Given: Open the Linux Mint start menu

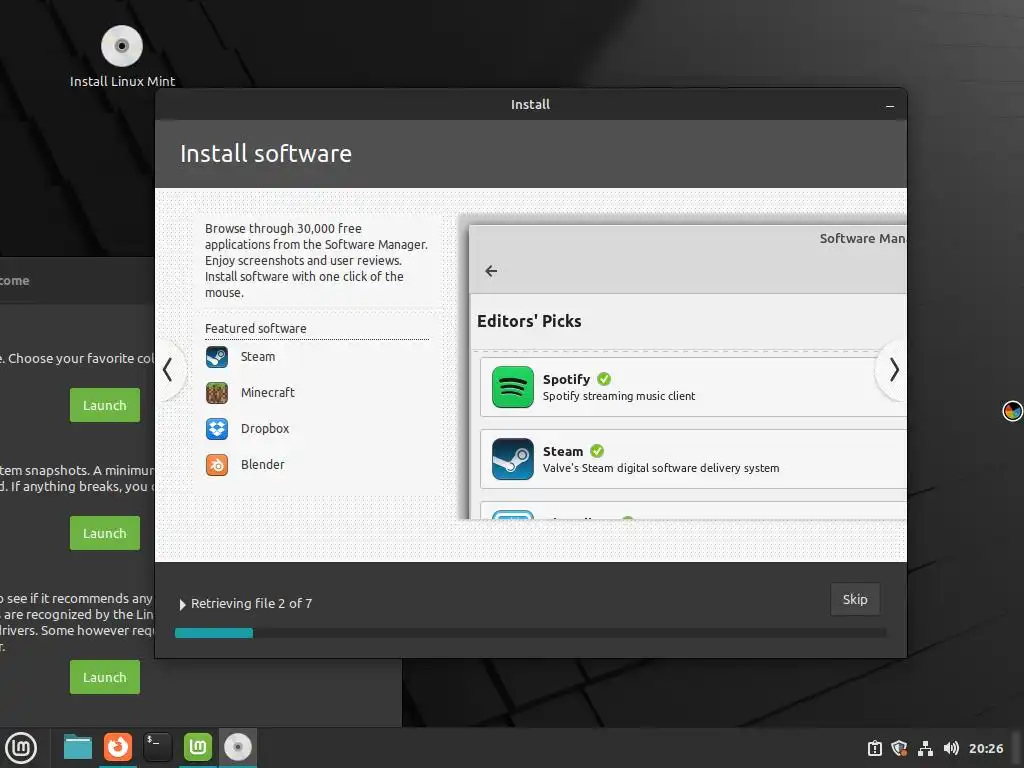Looking at the screenshot, I should pyautogui.click(x=21, y=748).
